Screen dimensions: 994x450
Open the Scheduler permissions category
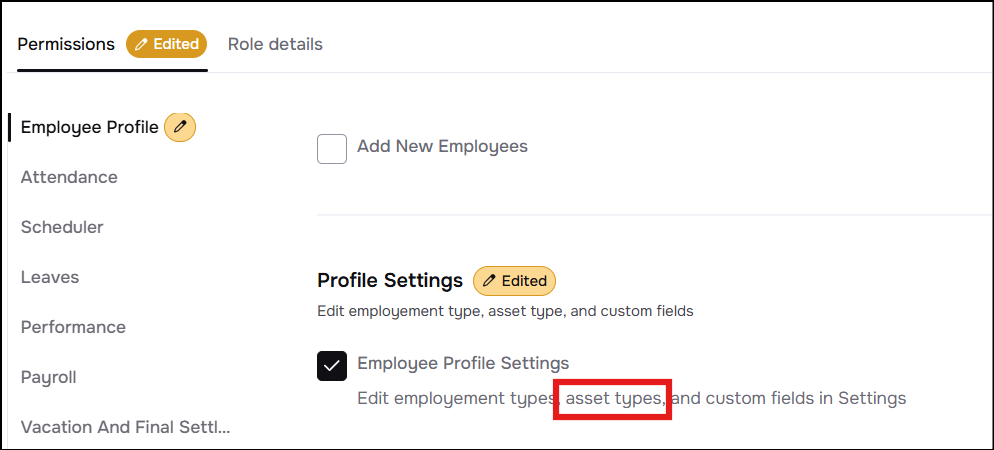click(62, 227)
